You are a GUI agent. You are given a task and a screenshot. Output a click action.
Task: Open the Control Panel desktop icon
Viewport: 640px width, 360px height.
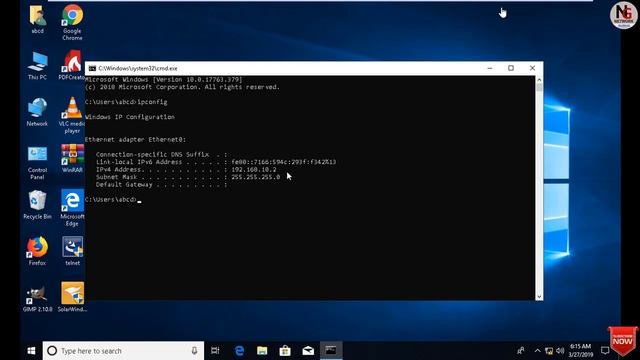point(37,162)
